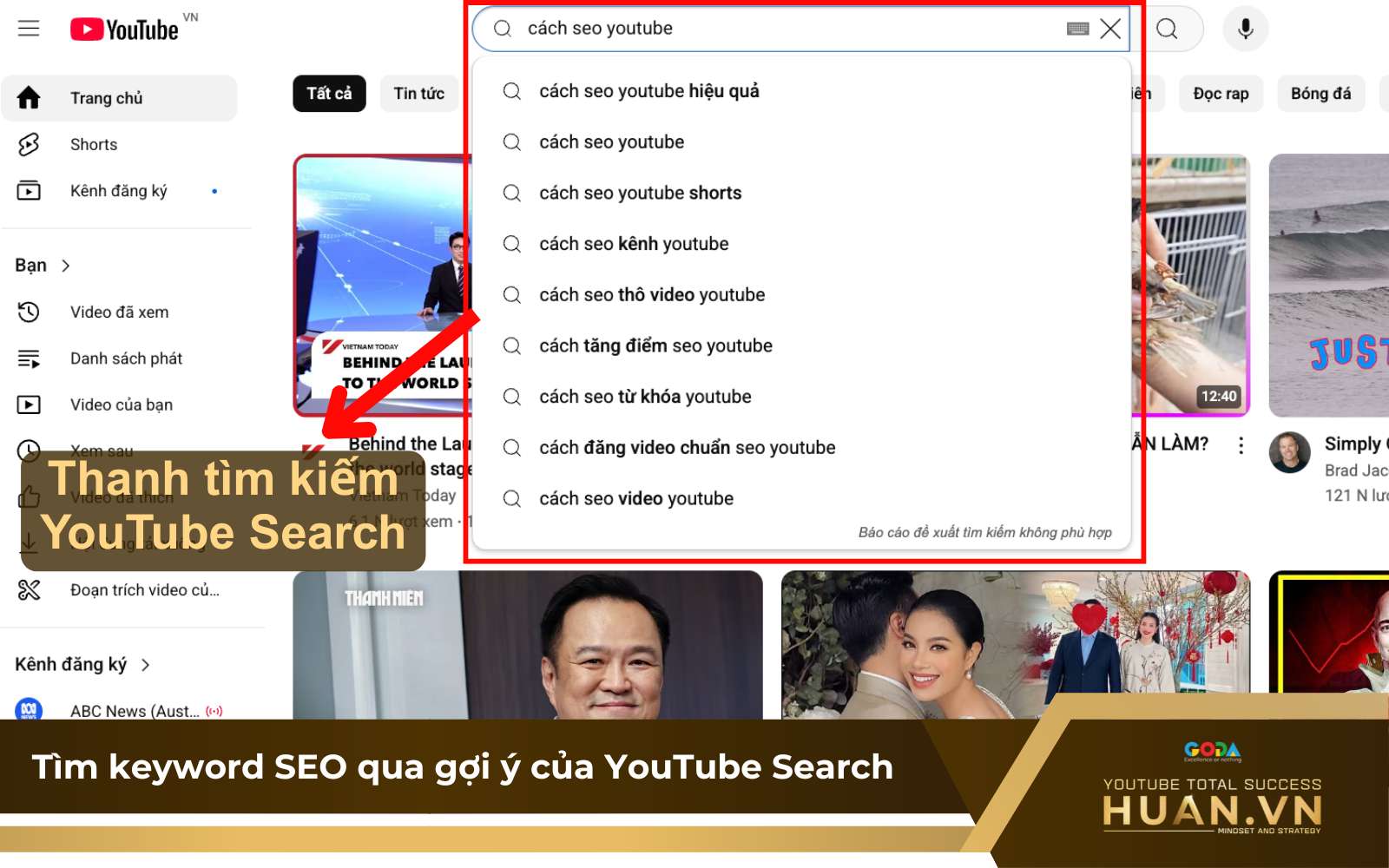Open the Trang chủ sidebar label
Image resolution: width=1389 pixels, height=868 pixels.
[x=106, y=98]
